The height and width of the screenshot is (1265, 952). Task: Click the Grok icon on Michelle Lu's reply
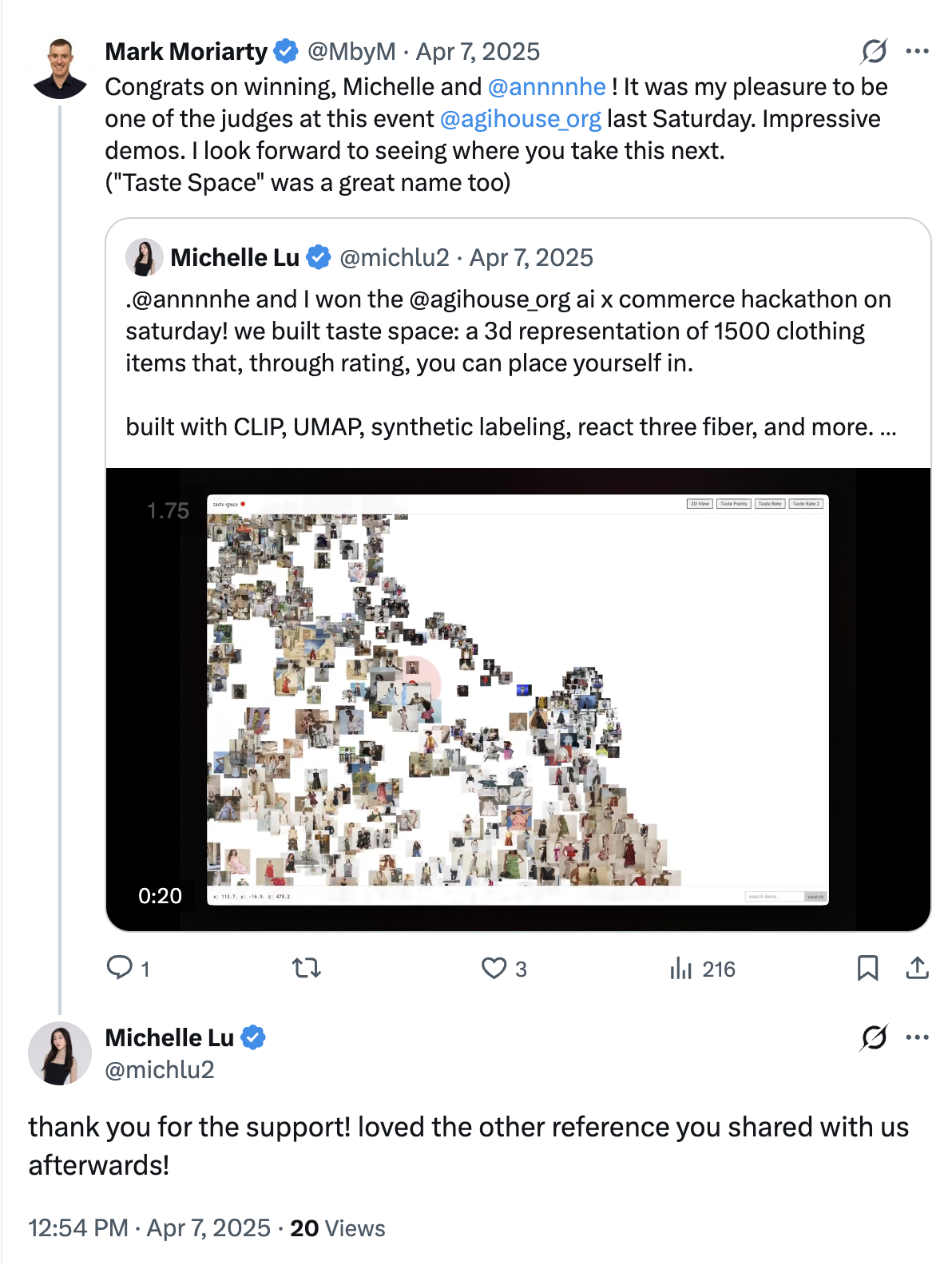pyautogui.click(x=874, y=1037)
